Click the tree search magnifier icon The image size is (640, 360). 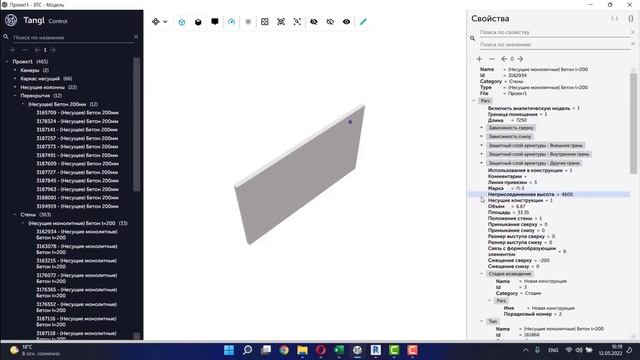[x=6, y=37]
